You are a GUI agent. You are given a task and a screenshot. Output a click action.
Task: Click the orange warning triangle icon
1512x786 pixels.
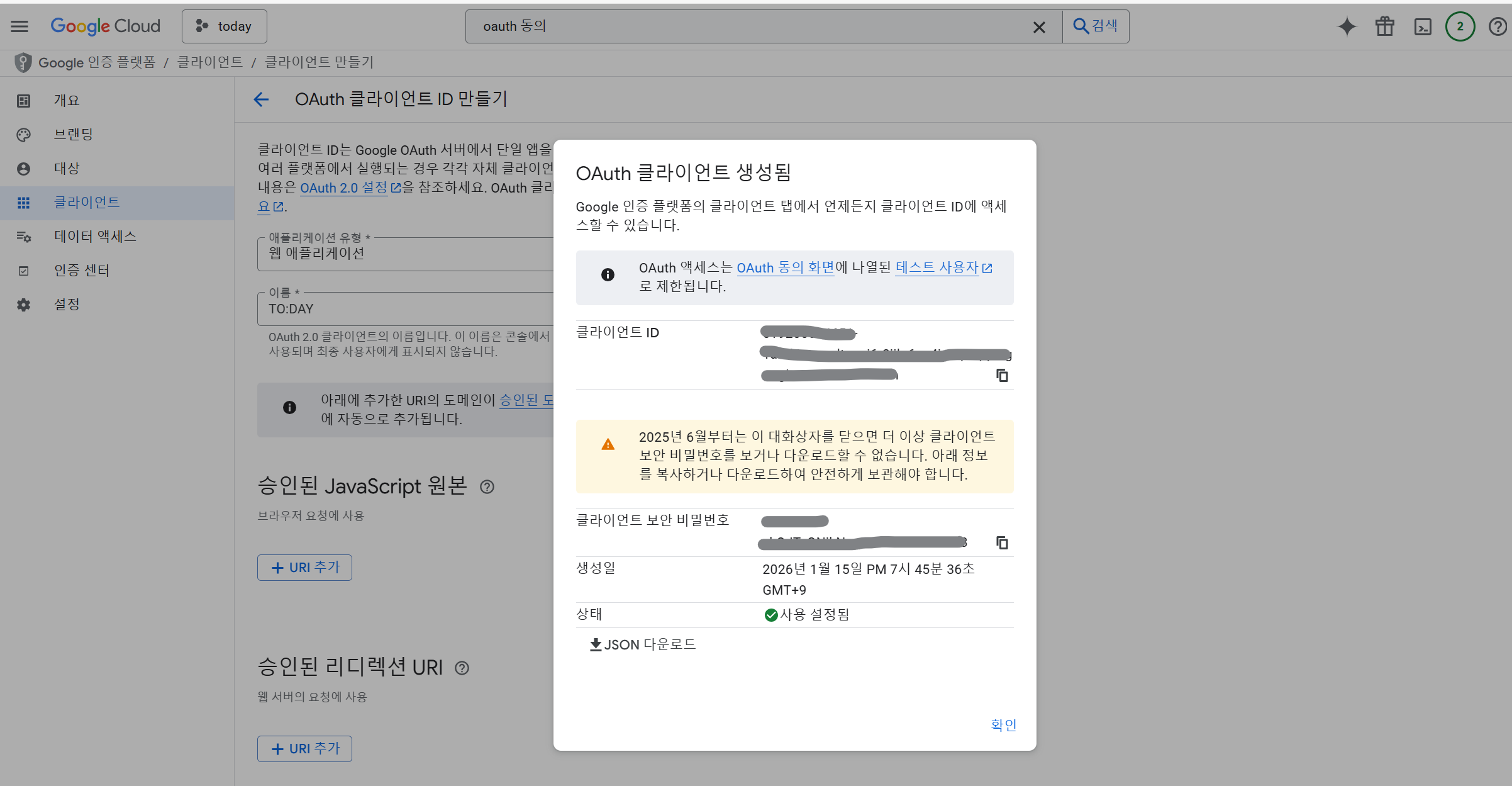point(608,445)
